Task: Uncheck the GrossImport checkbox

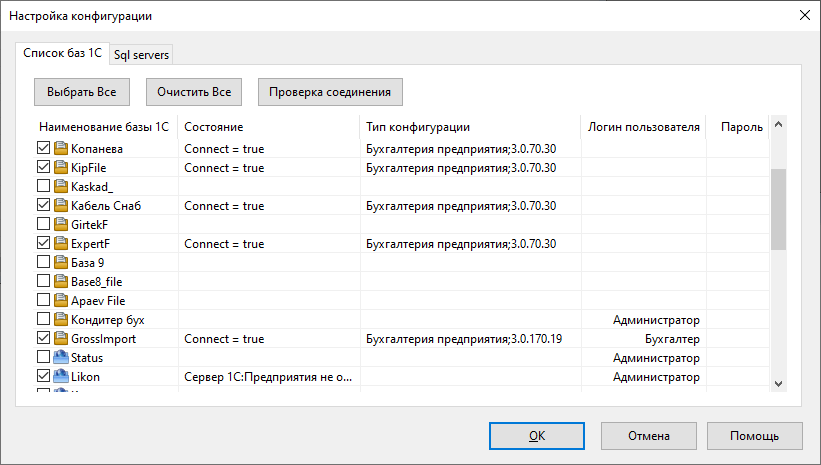Action: [x=43, y=338]
